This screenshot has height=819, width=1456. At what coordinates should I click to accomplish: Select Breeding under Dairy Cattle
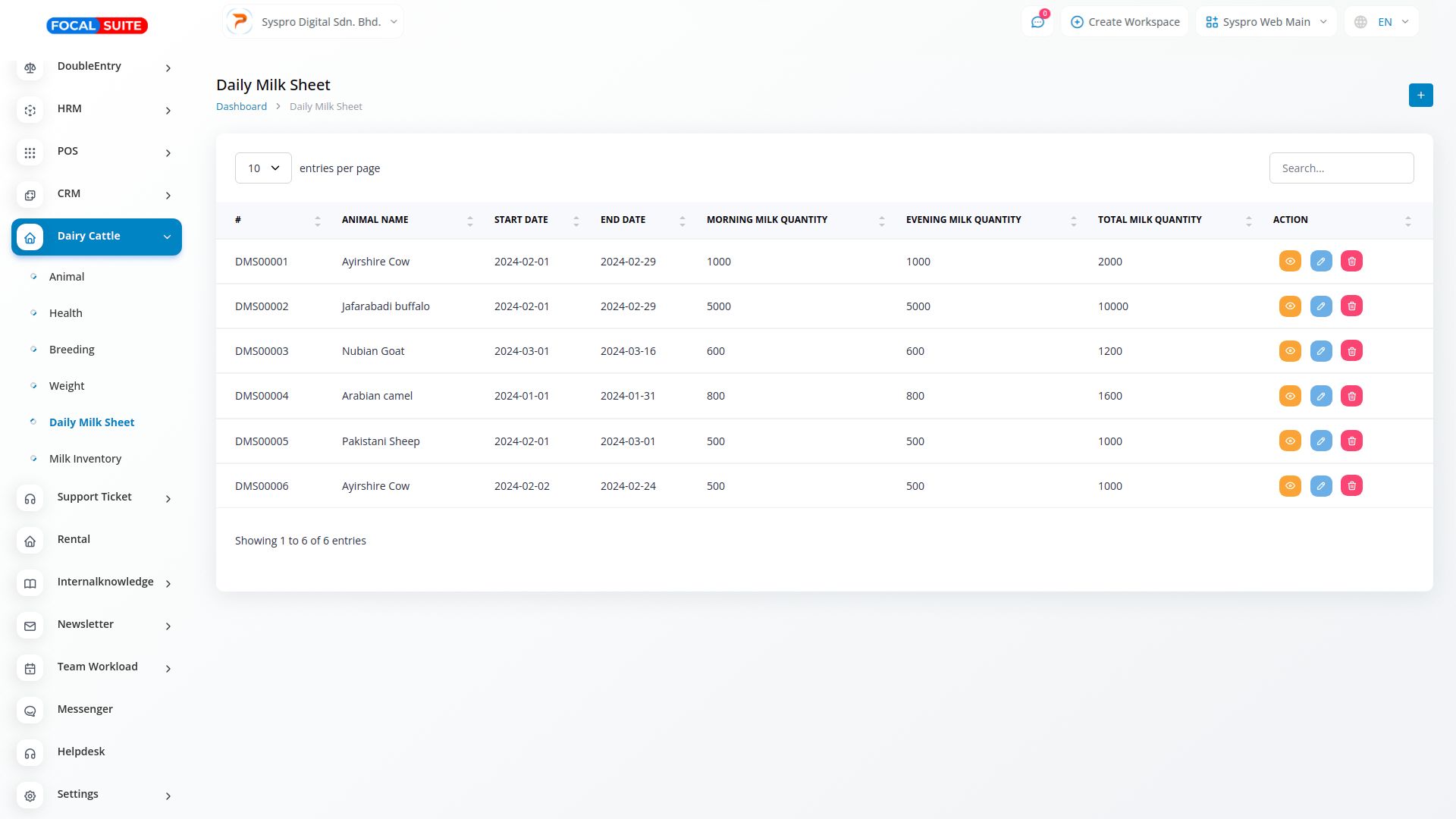click(x=71, y=350)
